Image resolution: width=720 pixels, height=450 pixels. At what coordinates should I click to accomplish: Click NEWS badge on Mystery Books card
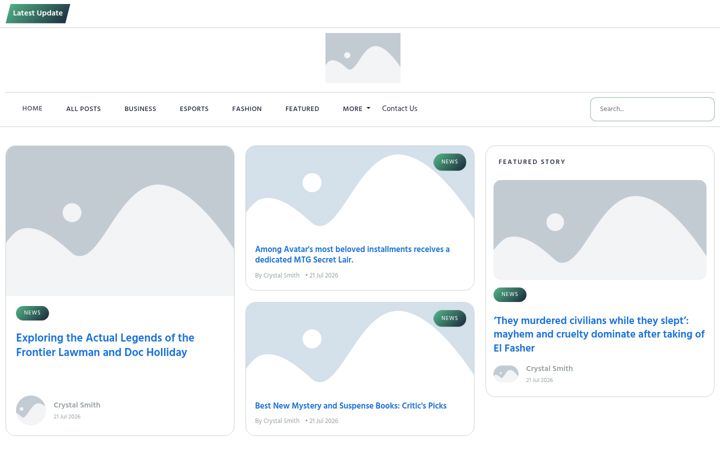(x=450, y=318)
